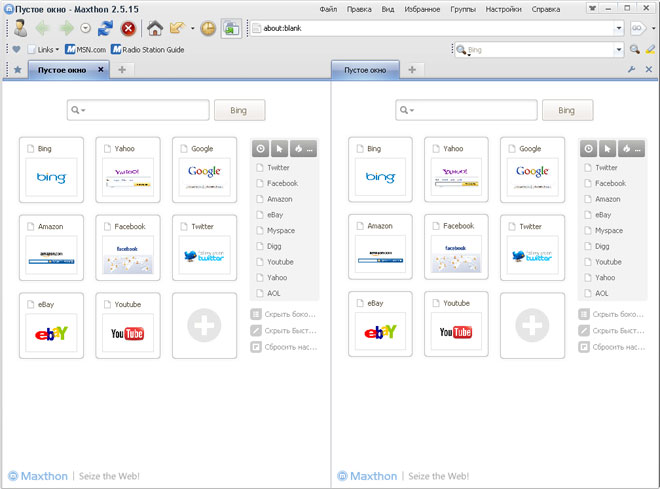Open Myspace link in left pane list
Screen dimensions: 660x489
[x=276, y=231]
